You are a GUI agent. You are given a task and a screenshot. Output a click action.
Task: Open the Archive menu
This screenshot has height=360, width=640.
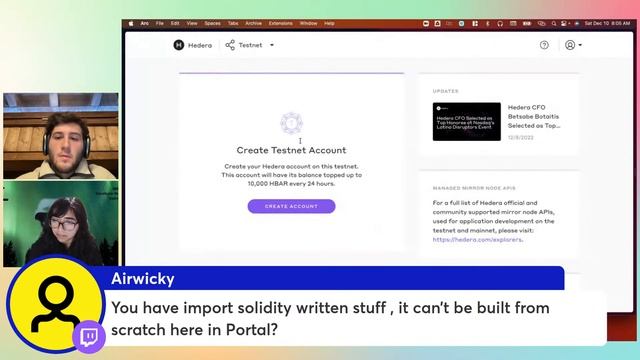tap(253, 24)
